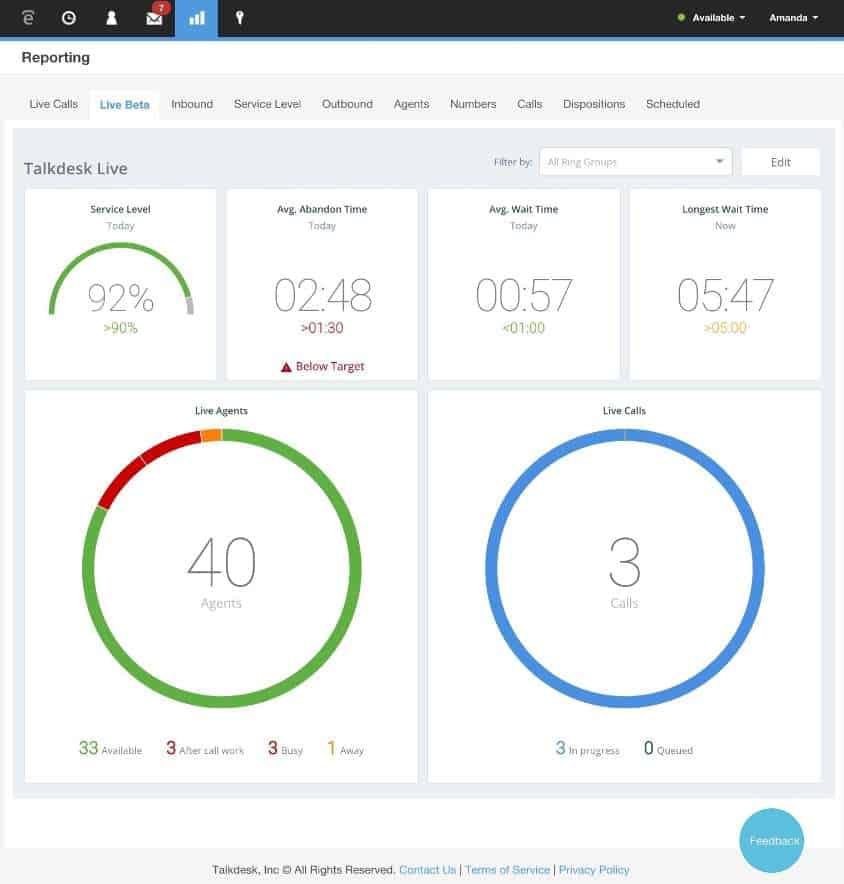Click the >01:30 abandon time target
Image resolution: width=844 pixels, height=884 pixels.
tap(322, 328)
